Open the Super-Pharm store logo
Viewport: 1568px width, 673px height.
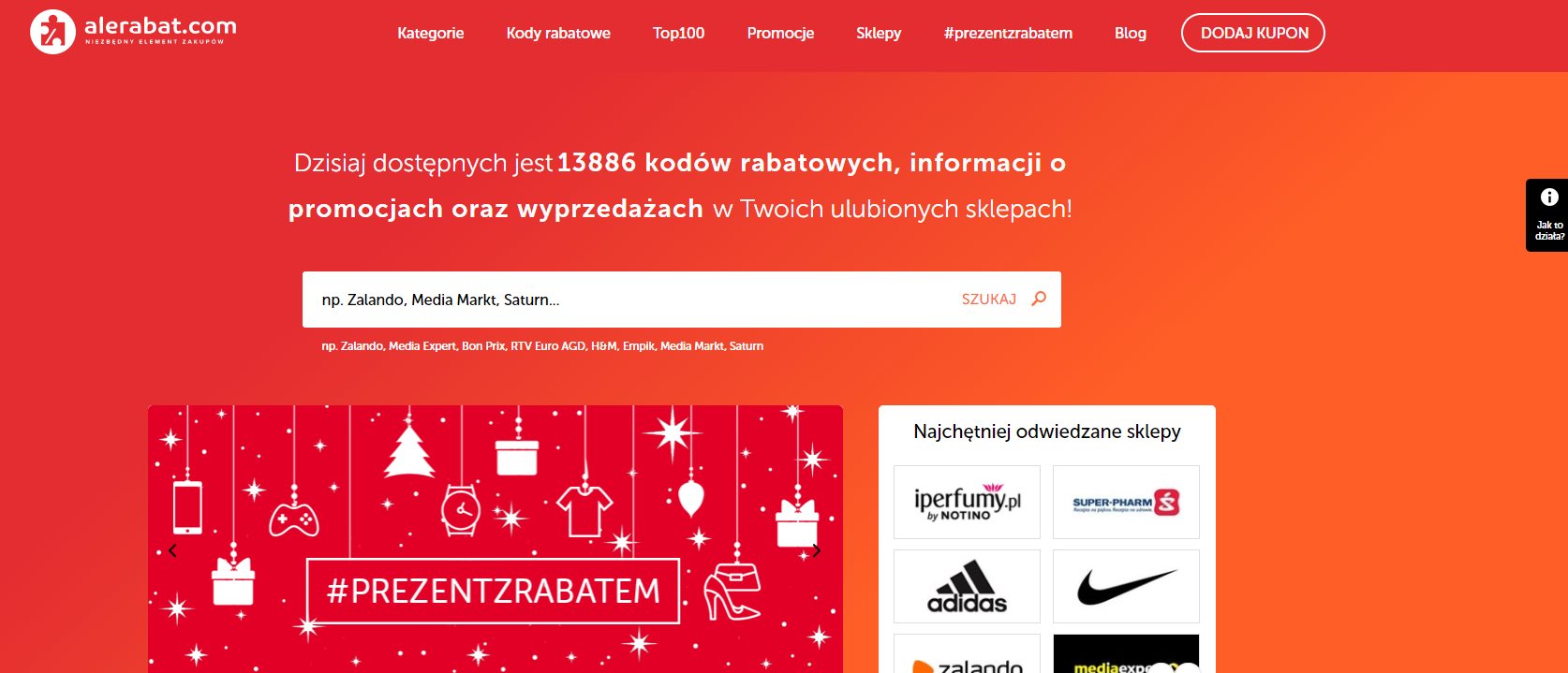click(x=1126, y=503)
